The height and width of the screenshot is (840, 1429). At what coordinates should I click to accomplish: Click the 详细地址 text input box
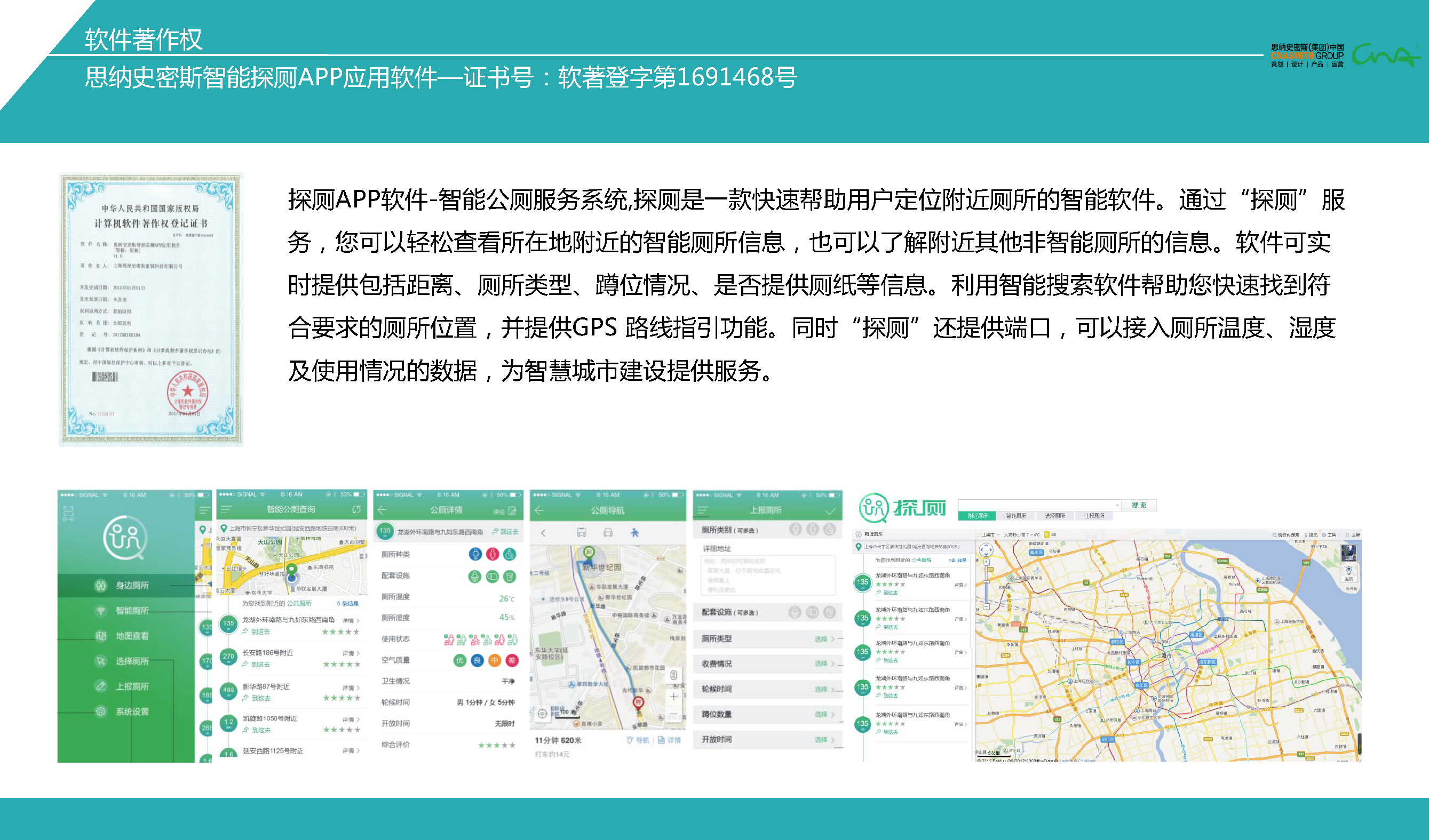768,575
